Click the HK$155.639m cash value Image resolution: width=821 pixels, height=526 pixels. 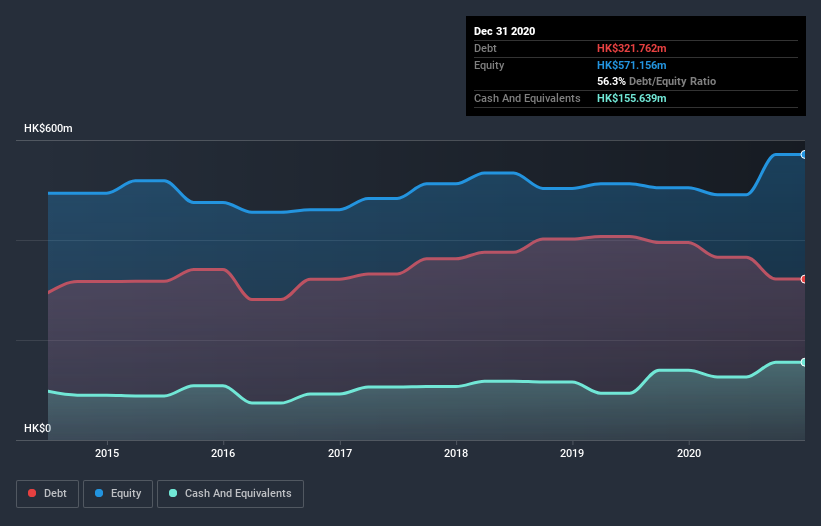pos(631,98)
